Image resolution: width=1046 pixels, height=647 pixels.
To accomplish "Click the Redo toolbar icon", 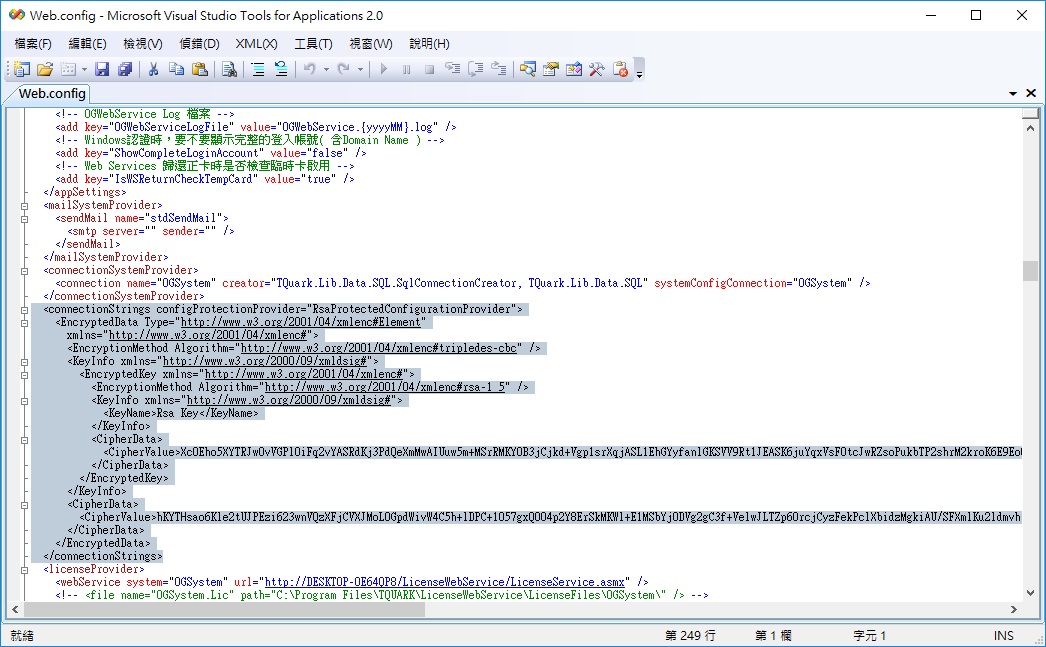I will 344,69.
